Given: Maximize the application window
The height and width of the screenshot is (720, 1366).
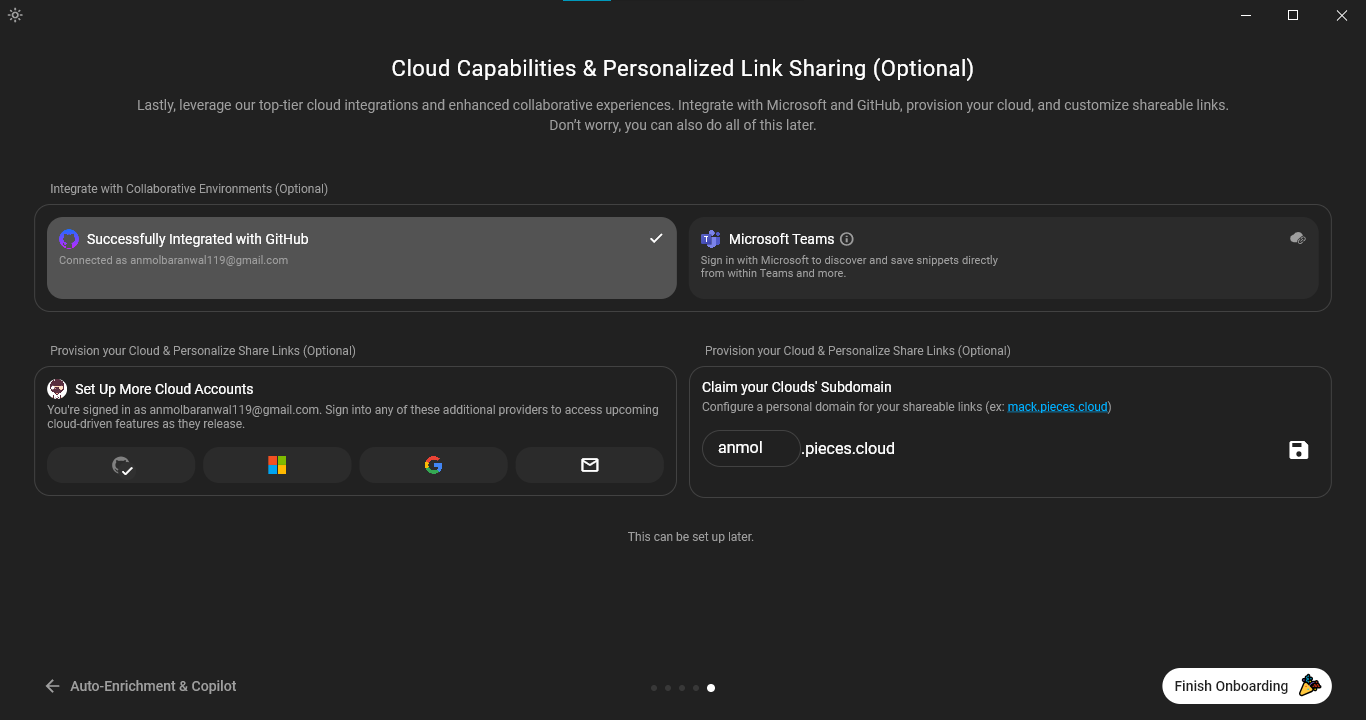Looking at the screenshot, I should point(1293,15).
